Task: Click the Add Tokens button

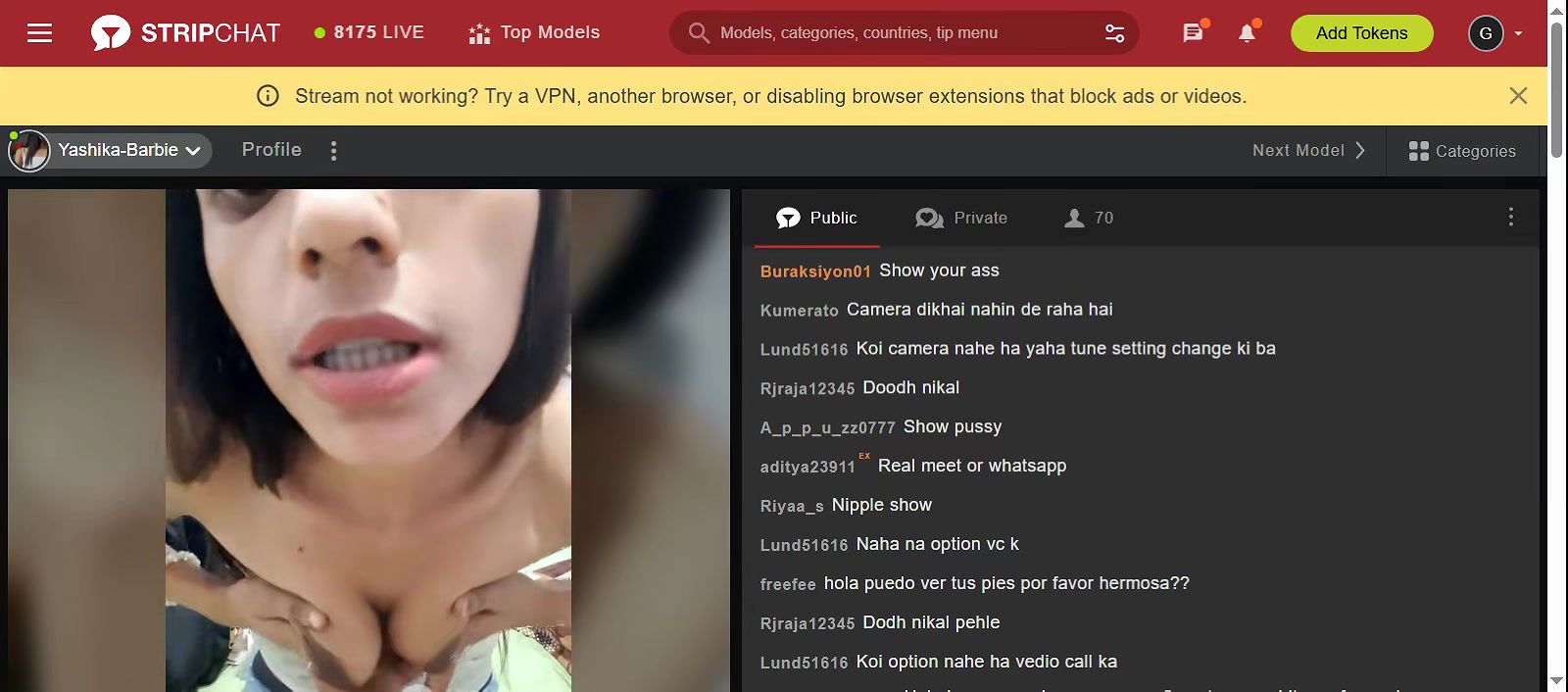Action: [1361, 33]
